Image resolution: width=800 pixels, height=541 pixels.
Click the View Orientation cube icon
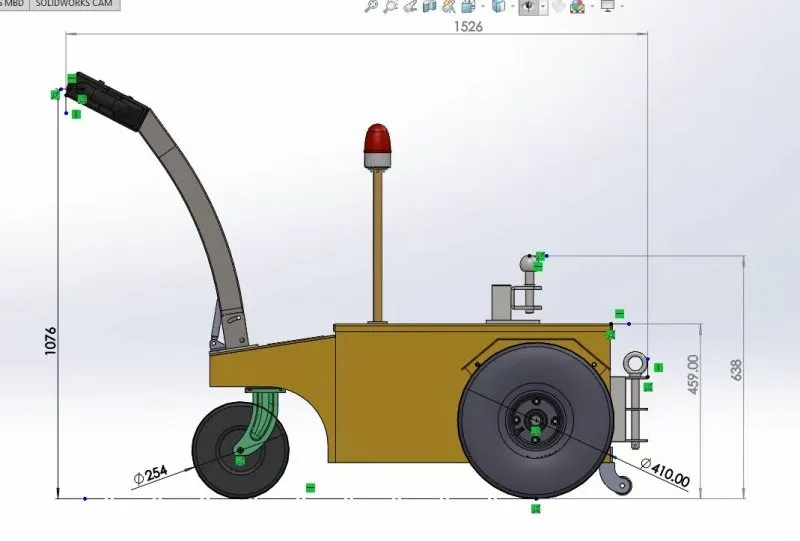click(467, 6)
